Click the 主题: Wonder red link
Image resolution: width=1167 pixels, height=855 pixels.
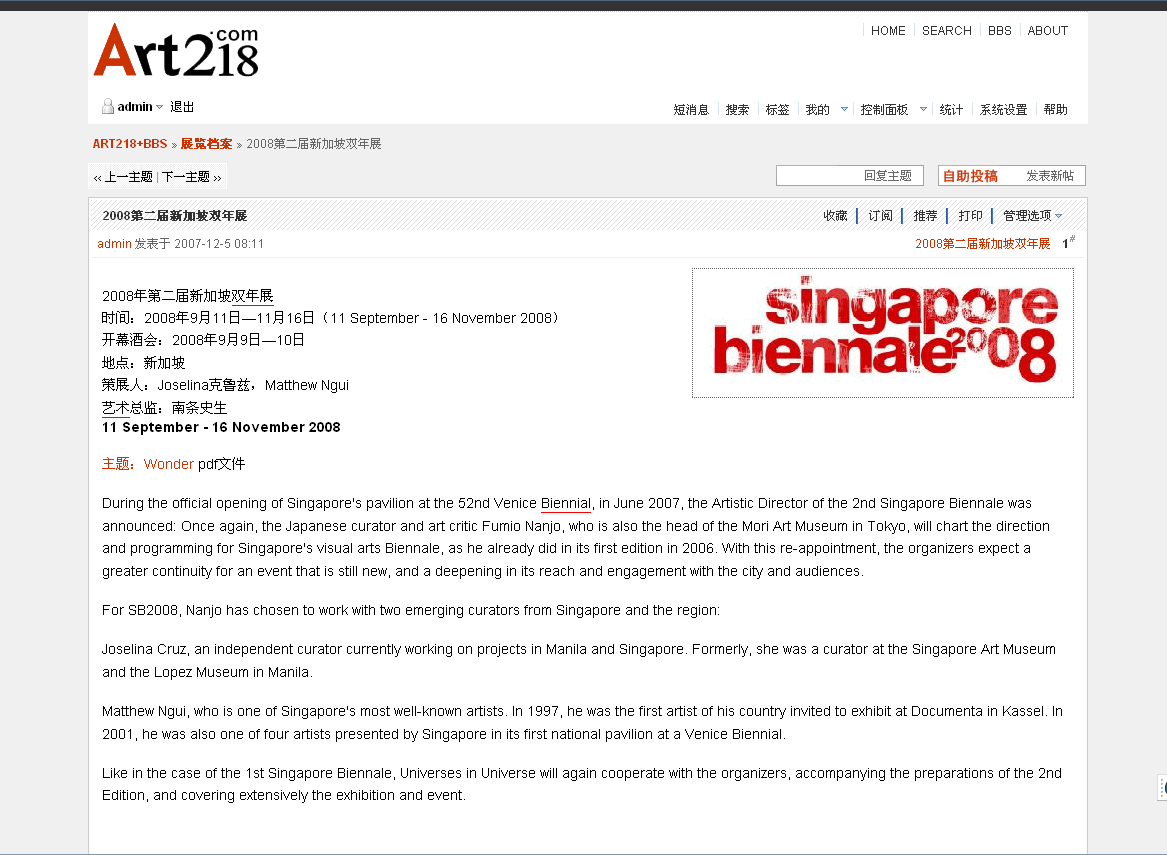(147, 464)
